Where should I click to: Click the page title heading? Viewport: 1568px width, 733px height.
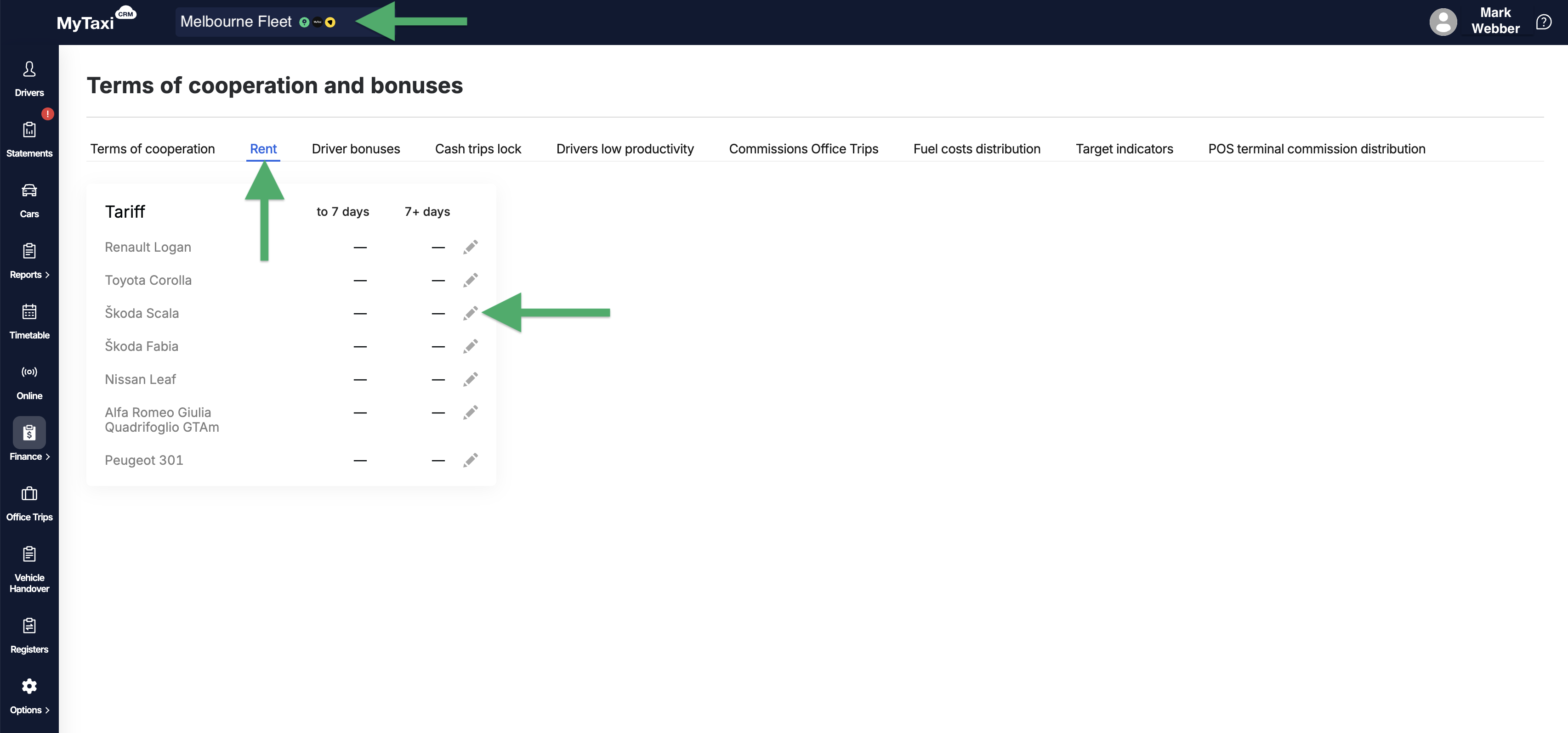[x=274, y=85]
